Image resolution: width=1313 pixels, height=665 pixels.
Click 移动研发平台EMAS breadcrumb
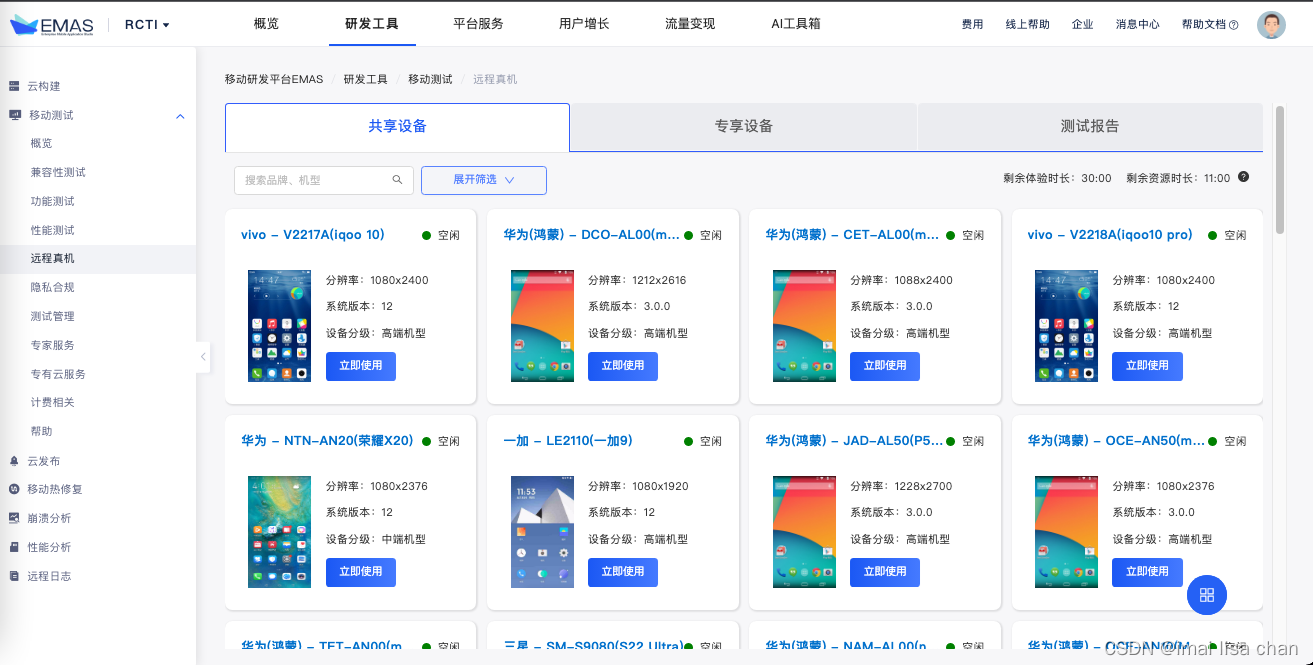[274, 79]
